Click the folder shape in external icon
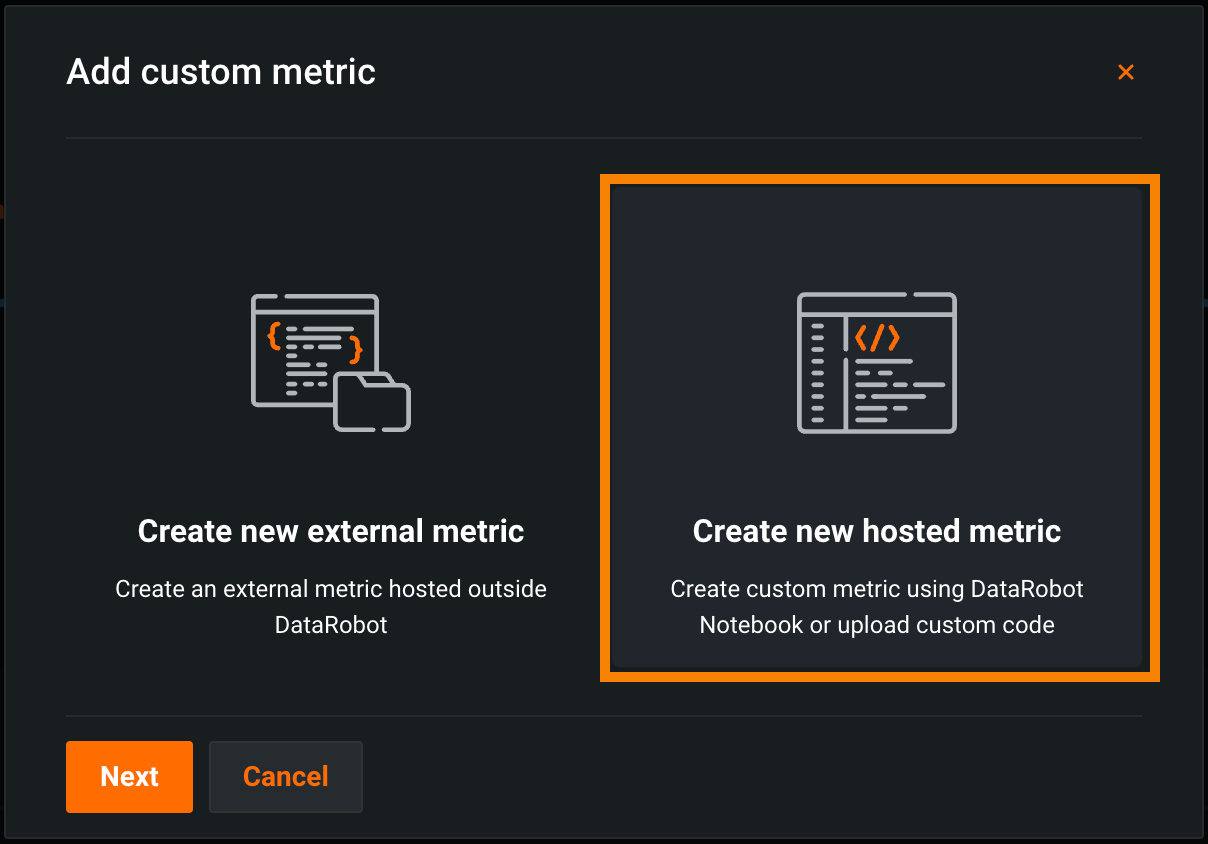 372,403
